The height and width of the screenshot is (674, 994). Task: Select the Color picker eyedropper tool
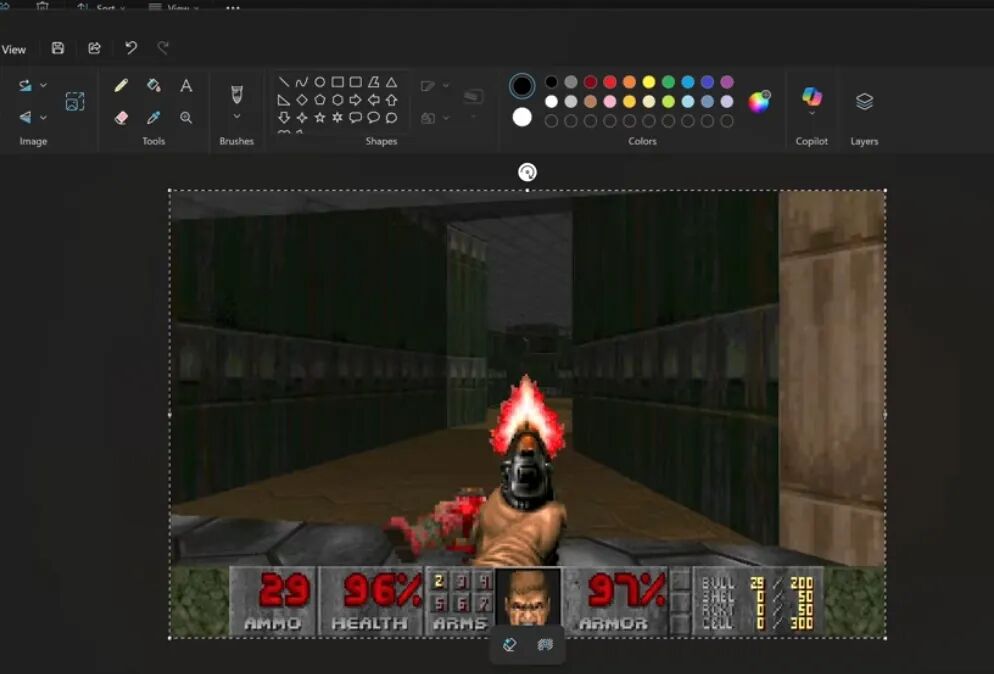coord(153,117)
